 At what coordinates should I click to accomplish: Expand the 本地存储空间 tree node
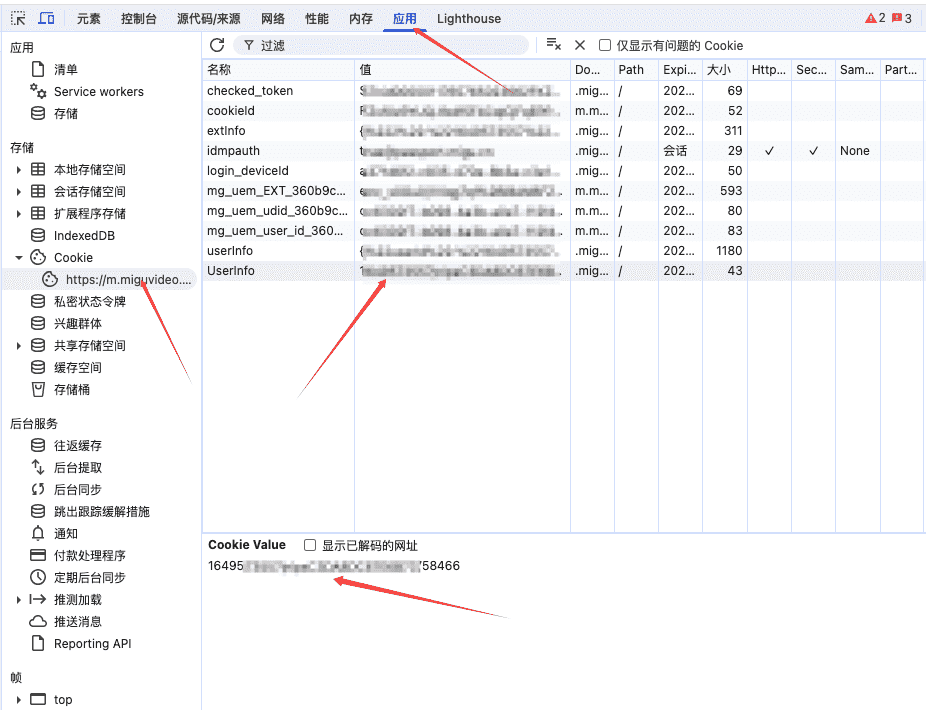[19, 170]
